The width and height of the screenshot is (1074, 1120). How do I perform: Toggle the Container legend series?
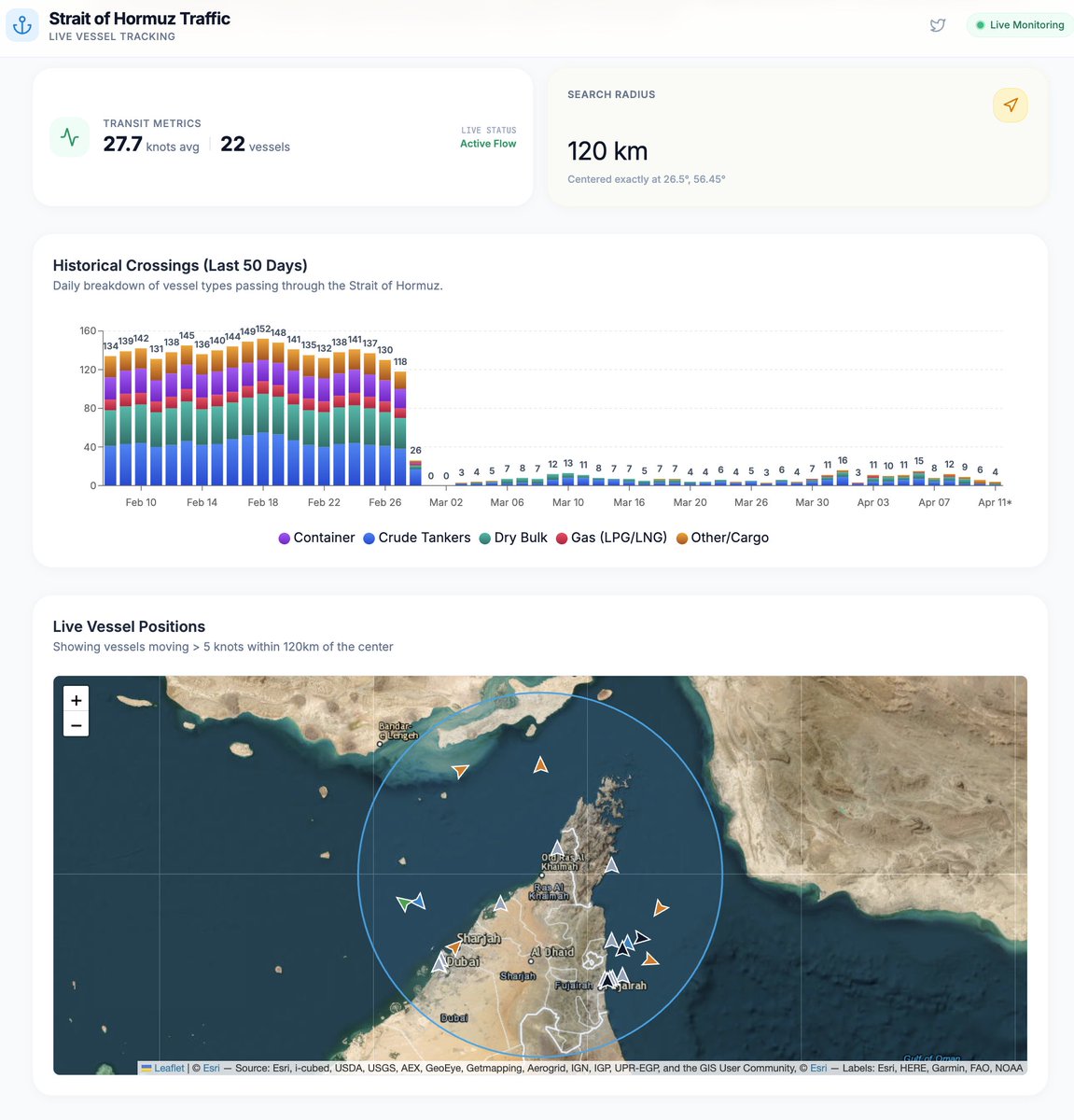pos(316,538)
